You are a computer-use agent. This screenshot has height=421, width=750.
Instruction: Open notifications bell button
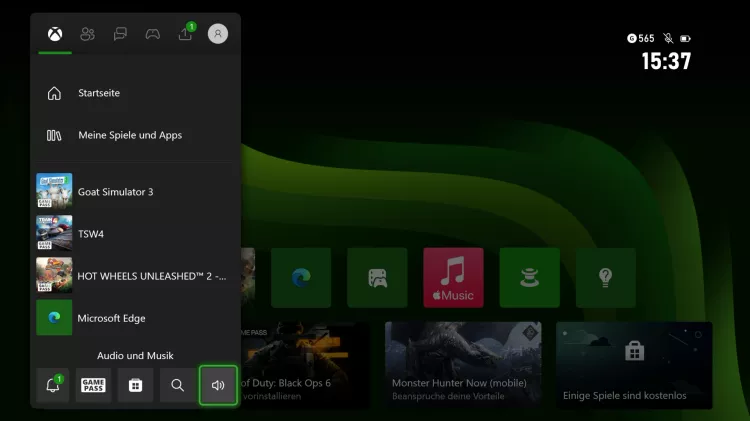(x=53, y=385)
